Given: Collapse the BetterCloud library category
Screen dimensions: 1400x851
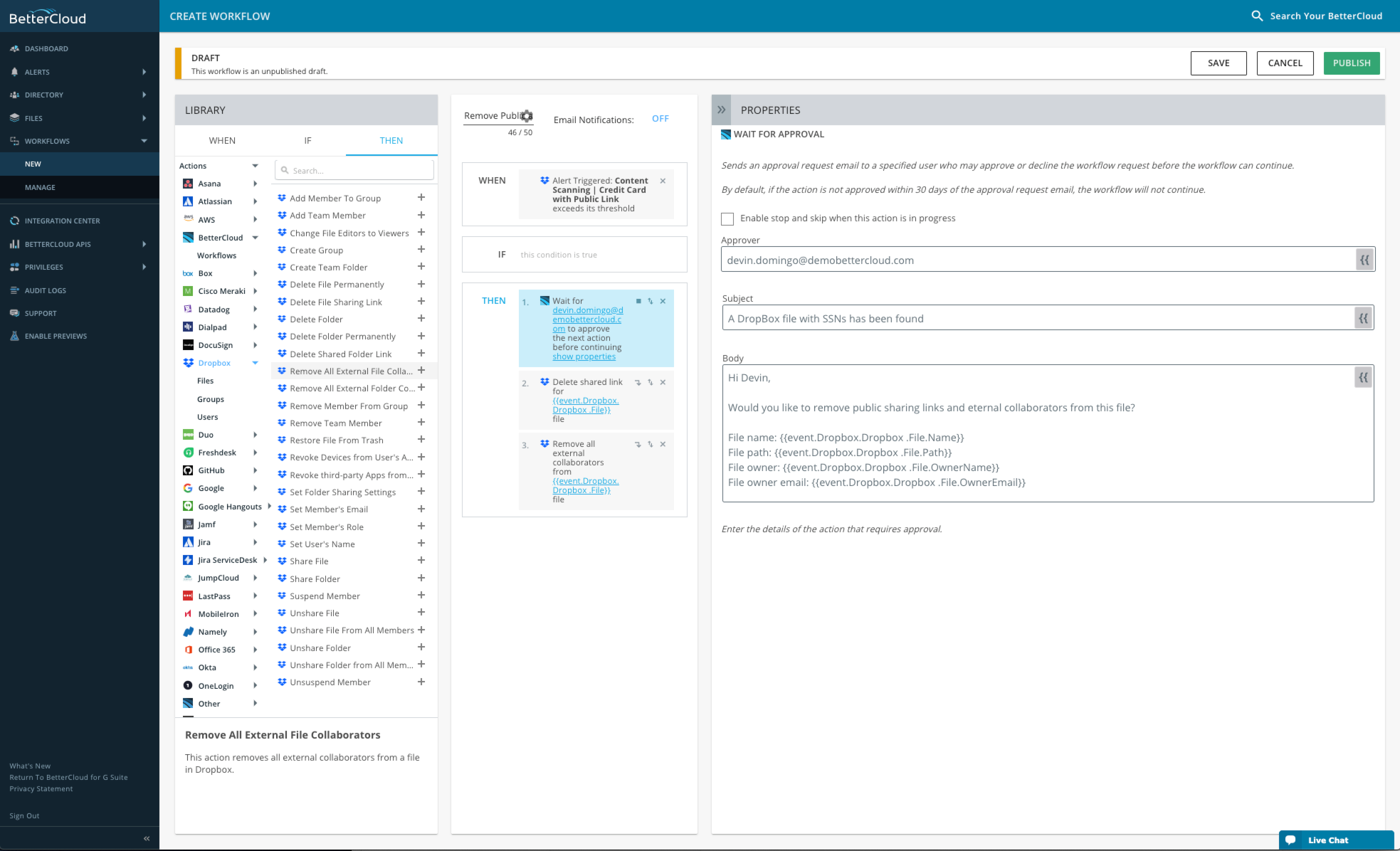Looking at the screenshot, I should [255, 238].
